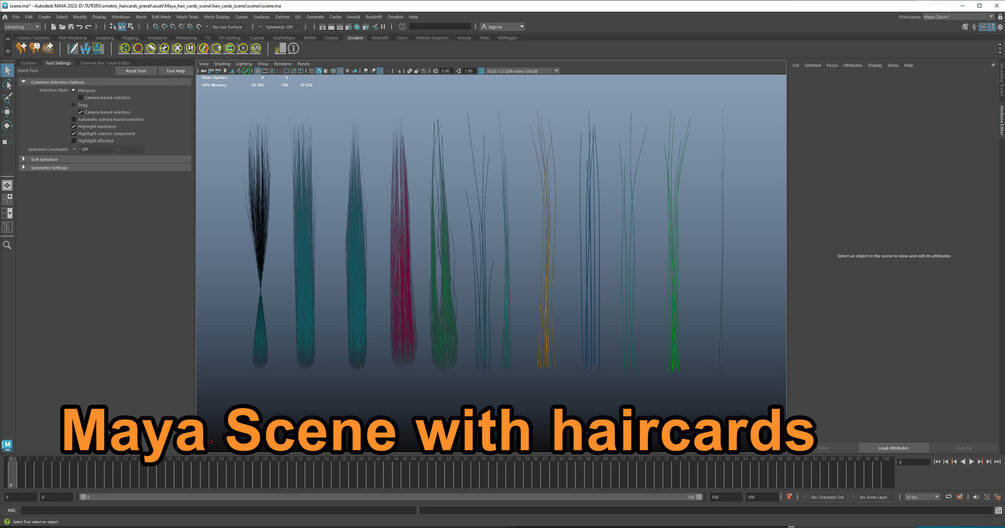Click play forward on playback controls
This screenshot has height=528, width=1005.
(971, 461)
